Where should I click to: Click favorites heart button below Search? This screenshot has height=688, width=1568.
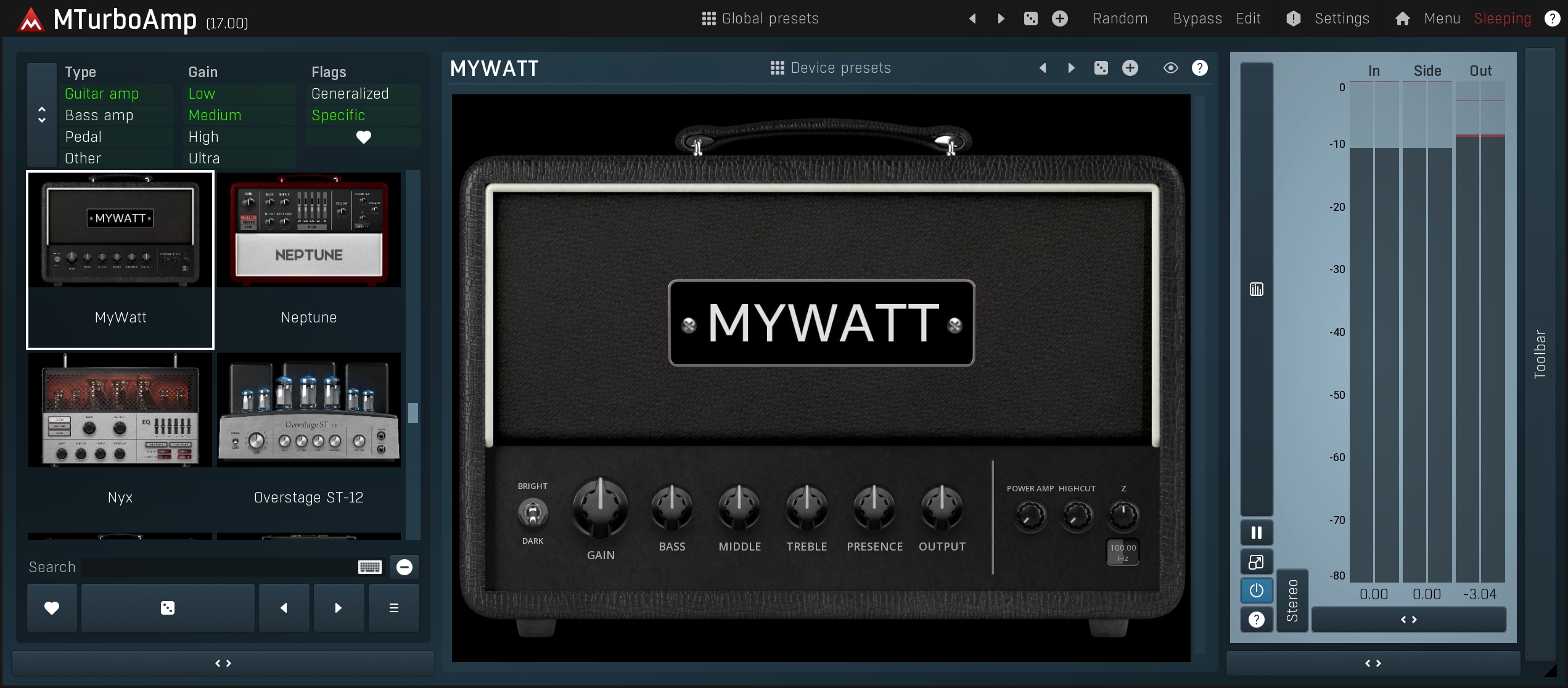(52, 608)
